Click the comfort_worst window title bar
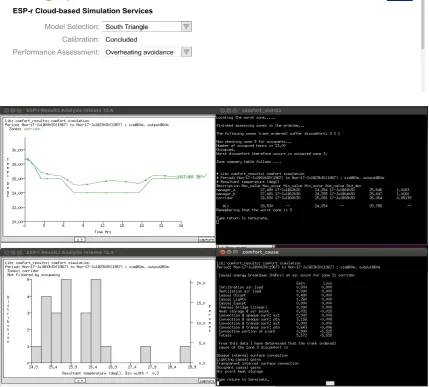The image size is (429, 387). click(x=322, y=110)
